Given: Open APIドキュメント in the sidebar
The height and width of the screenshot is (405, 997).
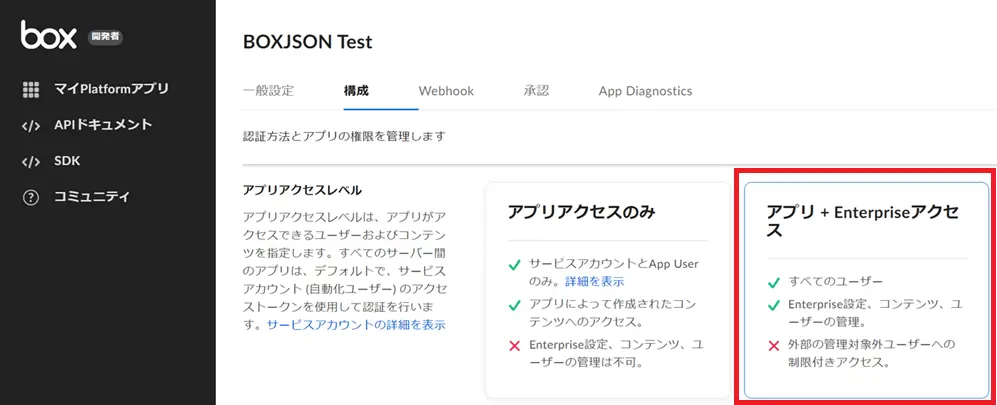Looking at the screenshot, I should click(x=103, y=125).
